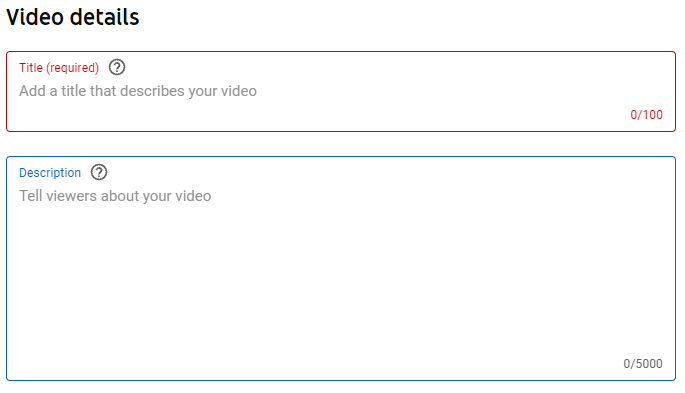Click the 'Add a title that describes your video' placeholder
The height and width of the screenshot is (393, 685).
coord(138,91)
